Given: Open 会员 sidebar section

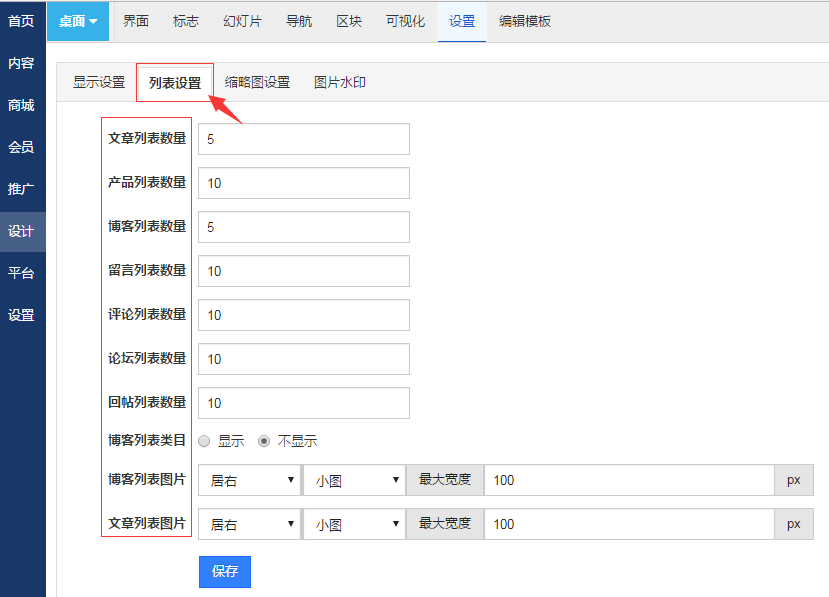Looking at the screenshot, I should (21, 147).
